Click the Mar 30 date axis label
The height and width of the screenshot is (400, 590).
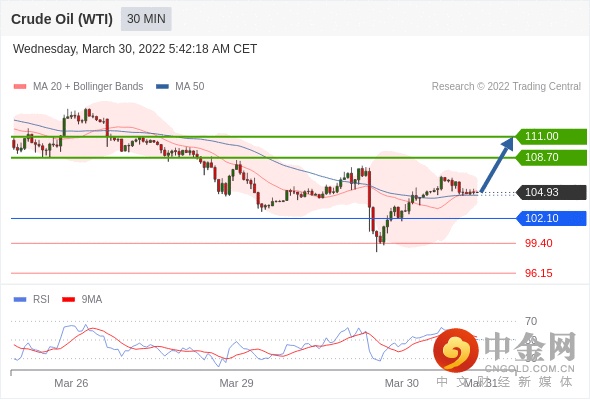[x=401, y=383]
